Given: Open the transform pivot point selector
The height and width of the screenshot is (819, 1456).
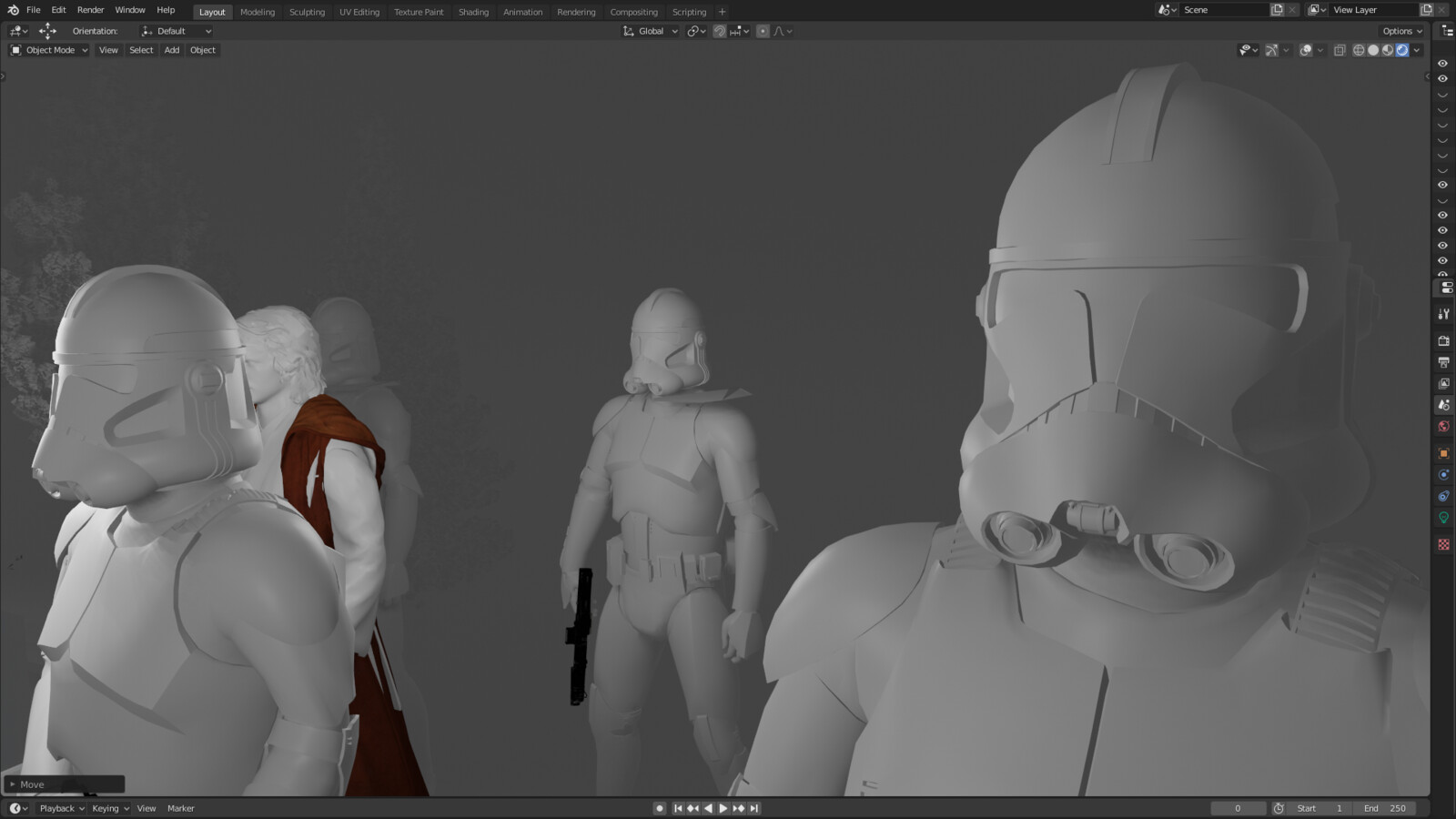Looking at the screenshot, I should click(x=696, y=31).
